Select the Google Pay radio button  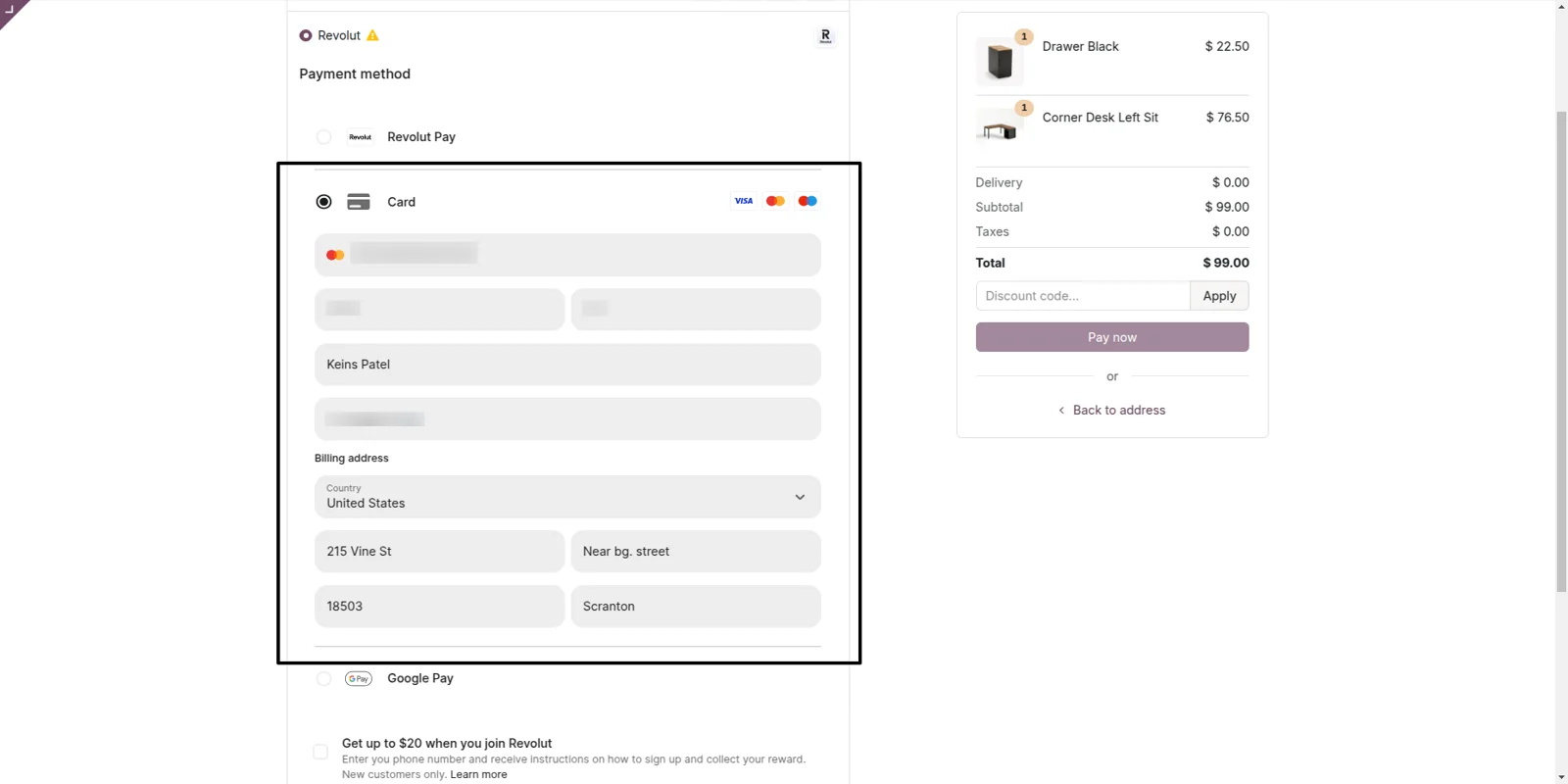323,678
